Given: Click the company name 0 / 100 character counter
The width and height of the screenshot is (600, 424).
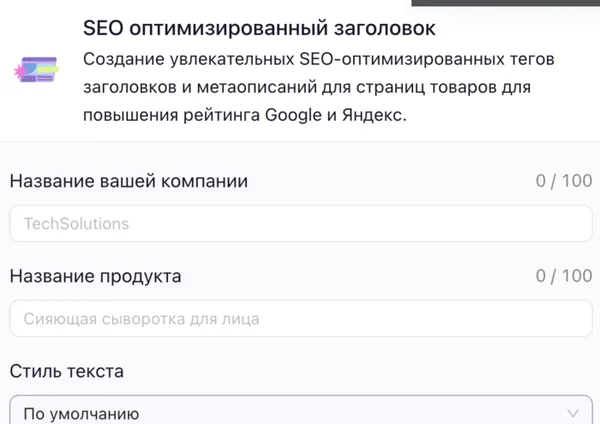Looking at the screenshot, I should point(563,181).
